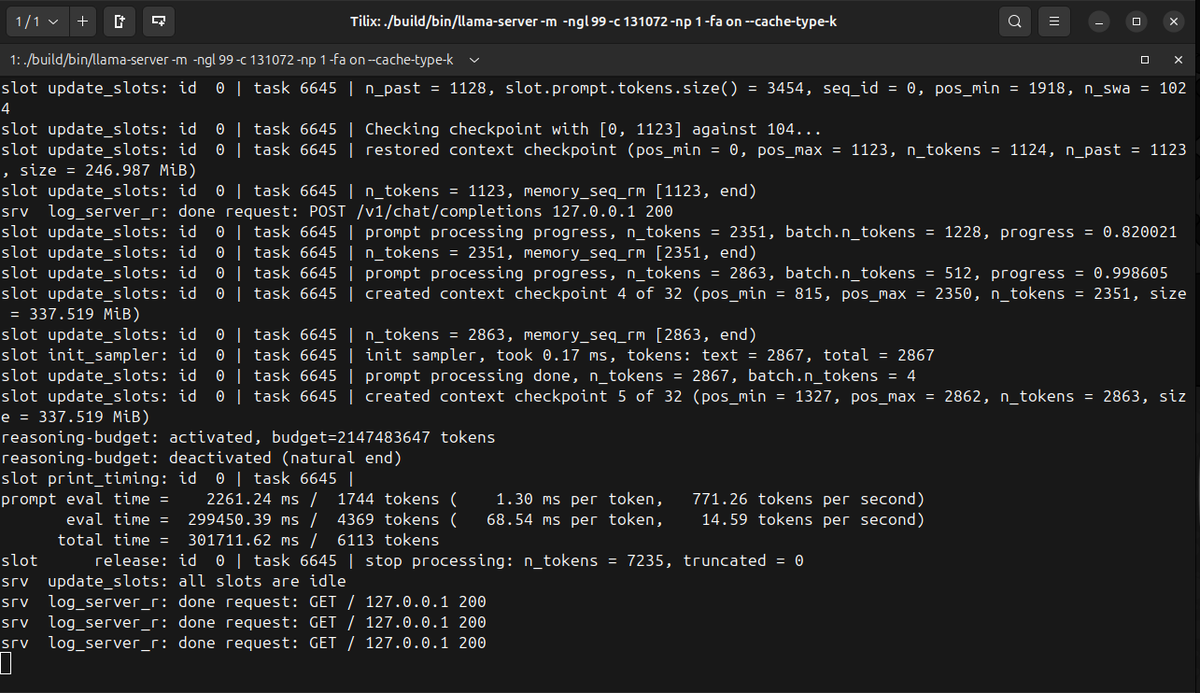Maximize the llama-server terminal pane
The height and width of the screenshot is (693, 1200).
[x=1145, y=59]
